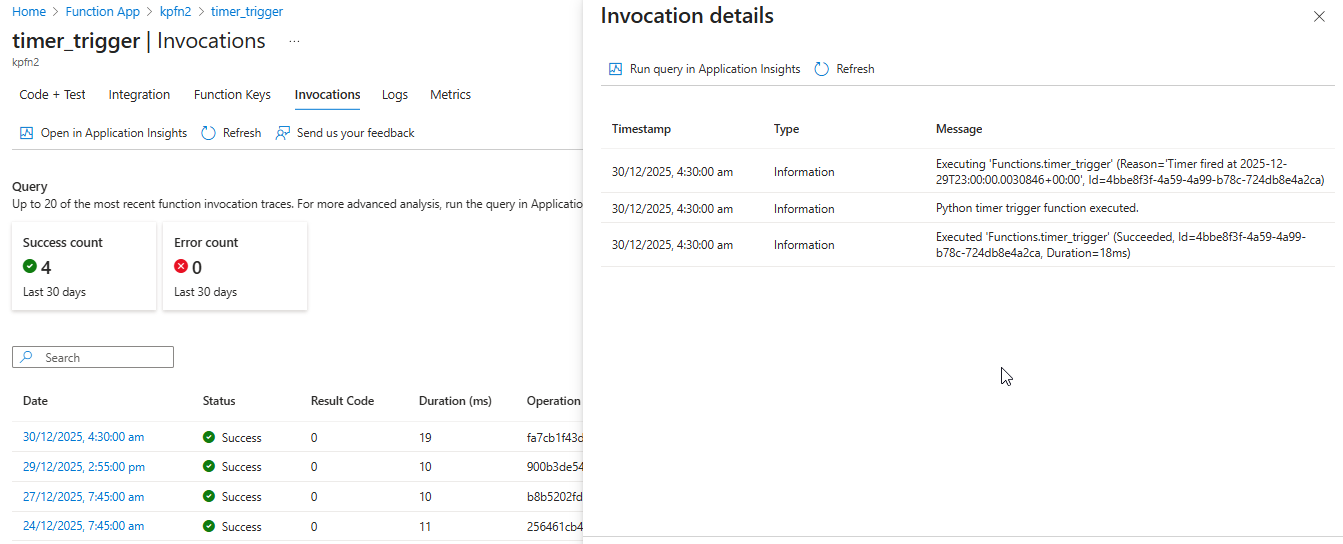Sort by the Date column header
The width and height of the screenshot is (1343, 544).
[x=35, y=401]
